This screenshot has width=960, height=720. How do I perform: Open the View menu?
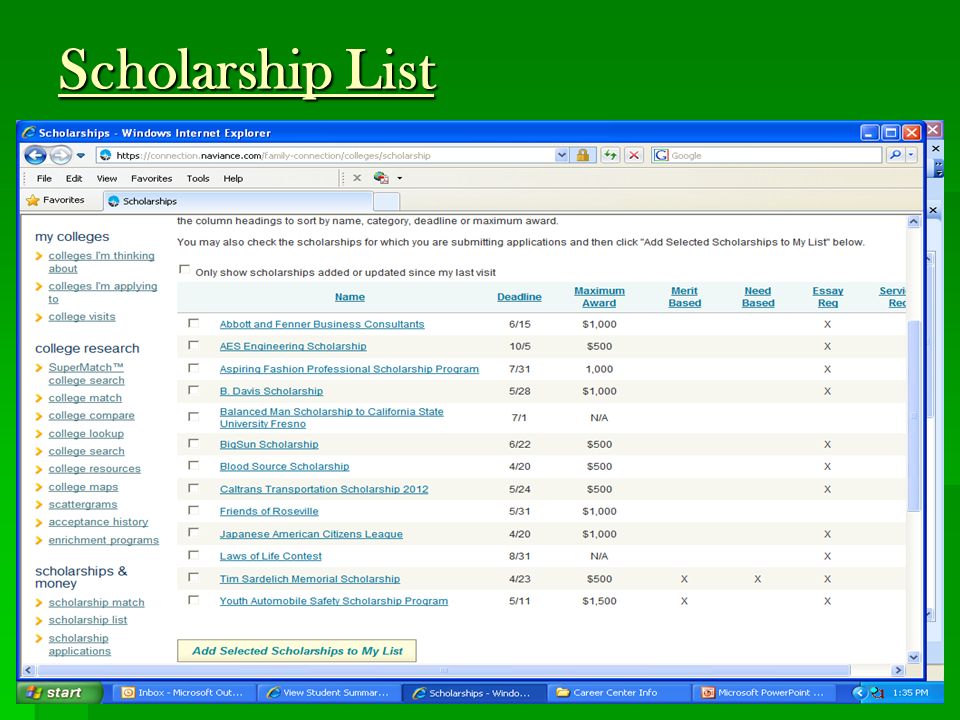click(x=107, y=179)
